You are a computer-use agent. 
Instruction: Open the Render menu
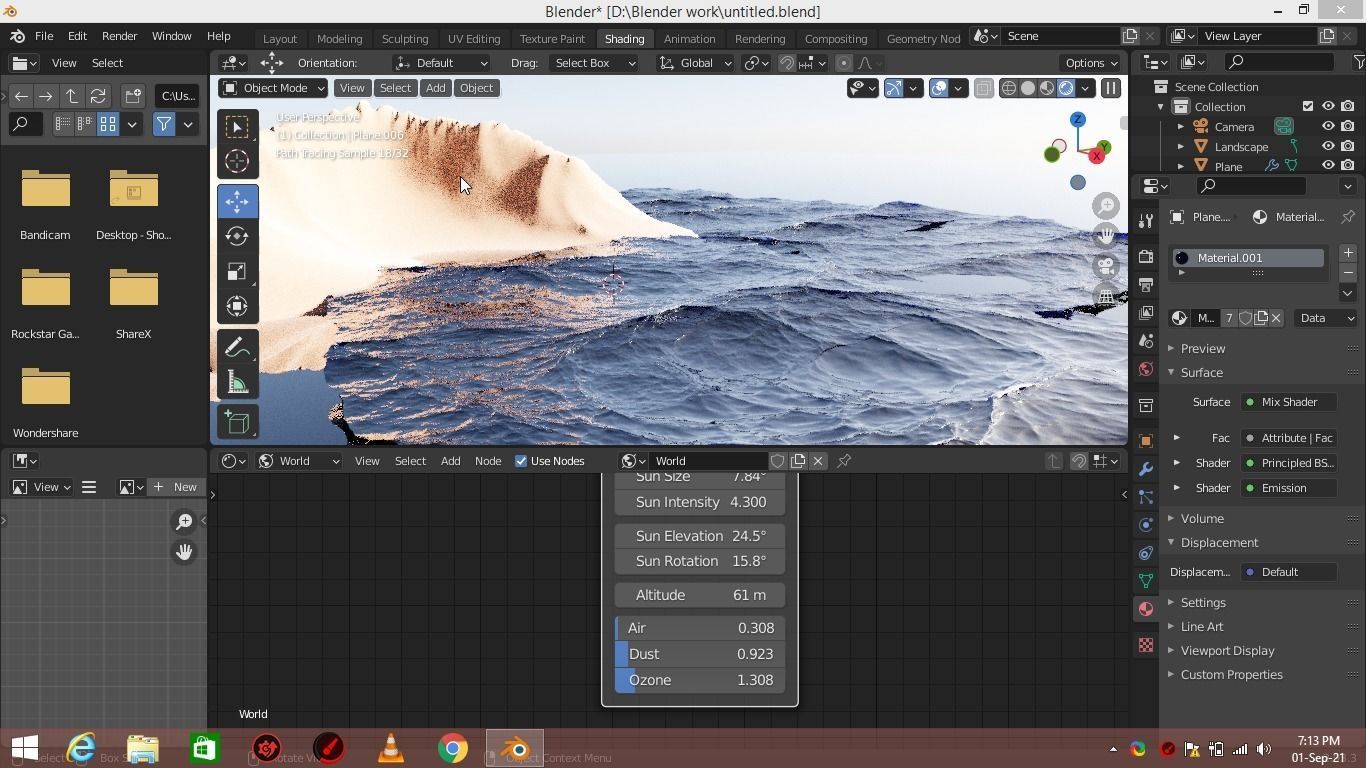119,36
